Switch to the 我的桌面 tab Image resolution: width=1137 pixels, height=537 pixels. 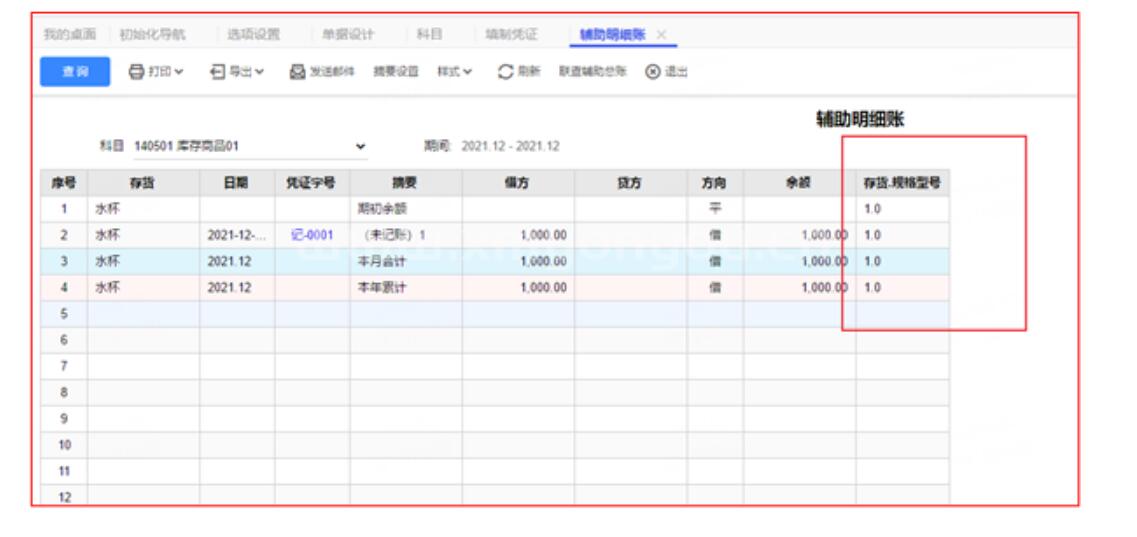coord(70,34)
